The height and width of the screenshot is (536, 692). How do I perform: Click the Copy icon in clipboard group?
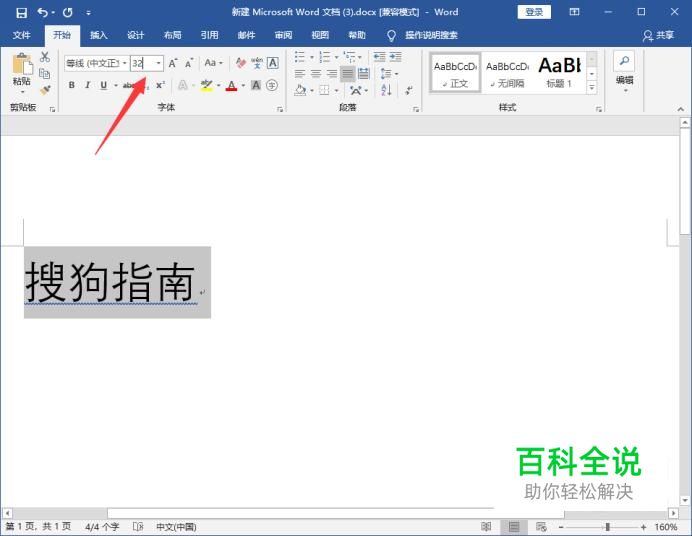pos(45,73)
